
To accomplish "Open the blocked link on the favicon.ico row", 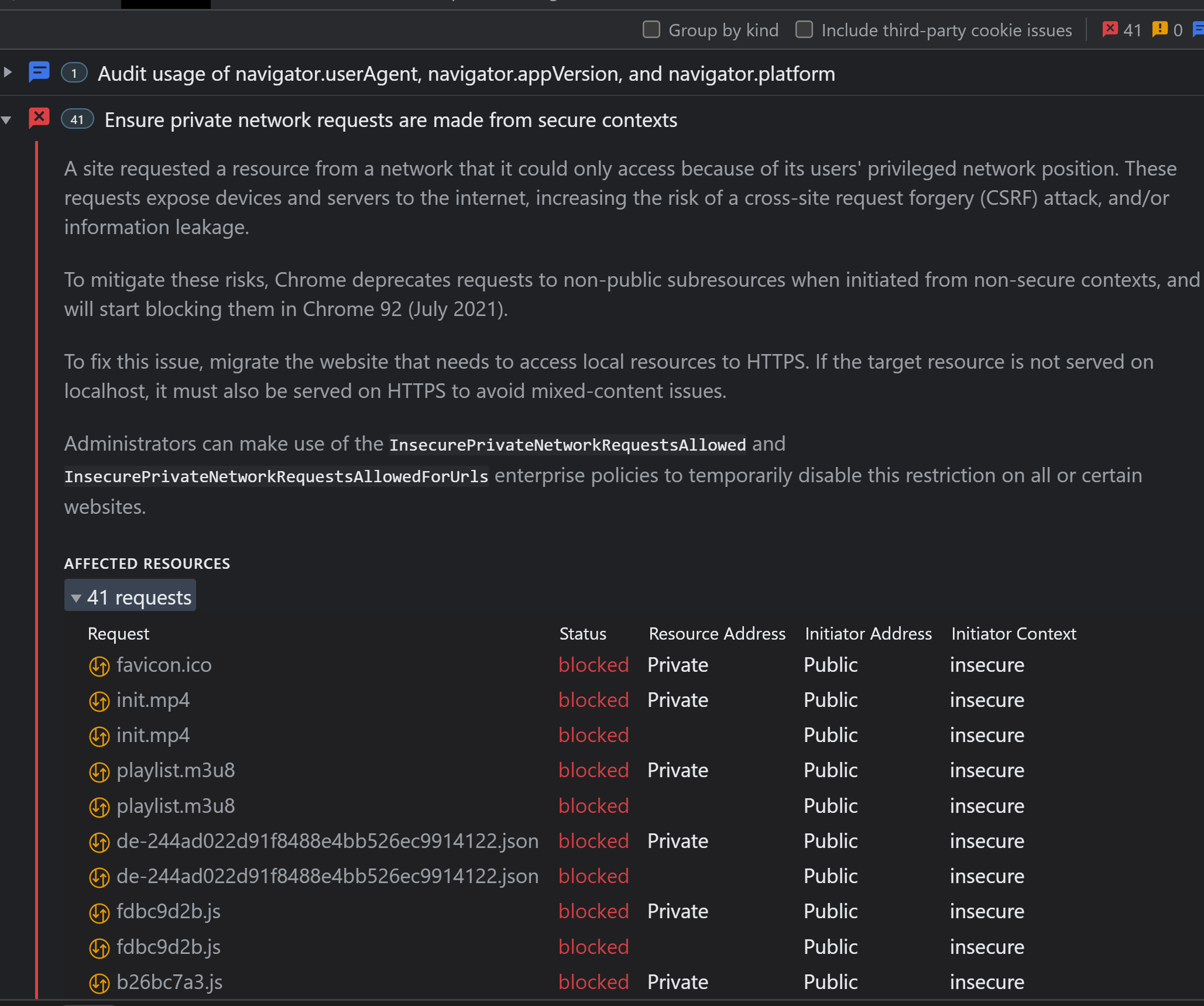I will (594, 665).
